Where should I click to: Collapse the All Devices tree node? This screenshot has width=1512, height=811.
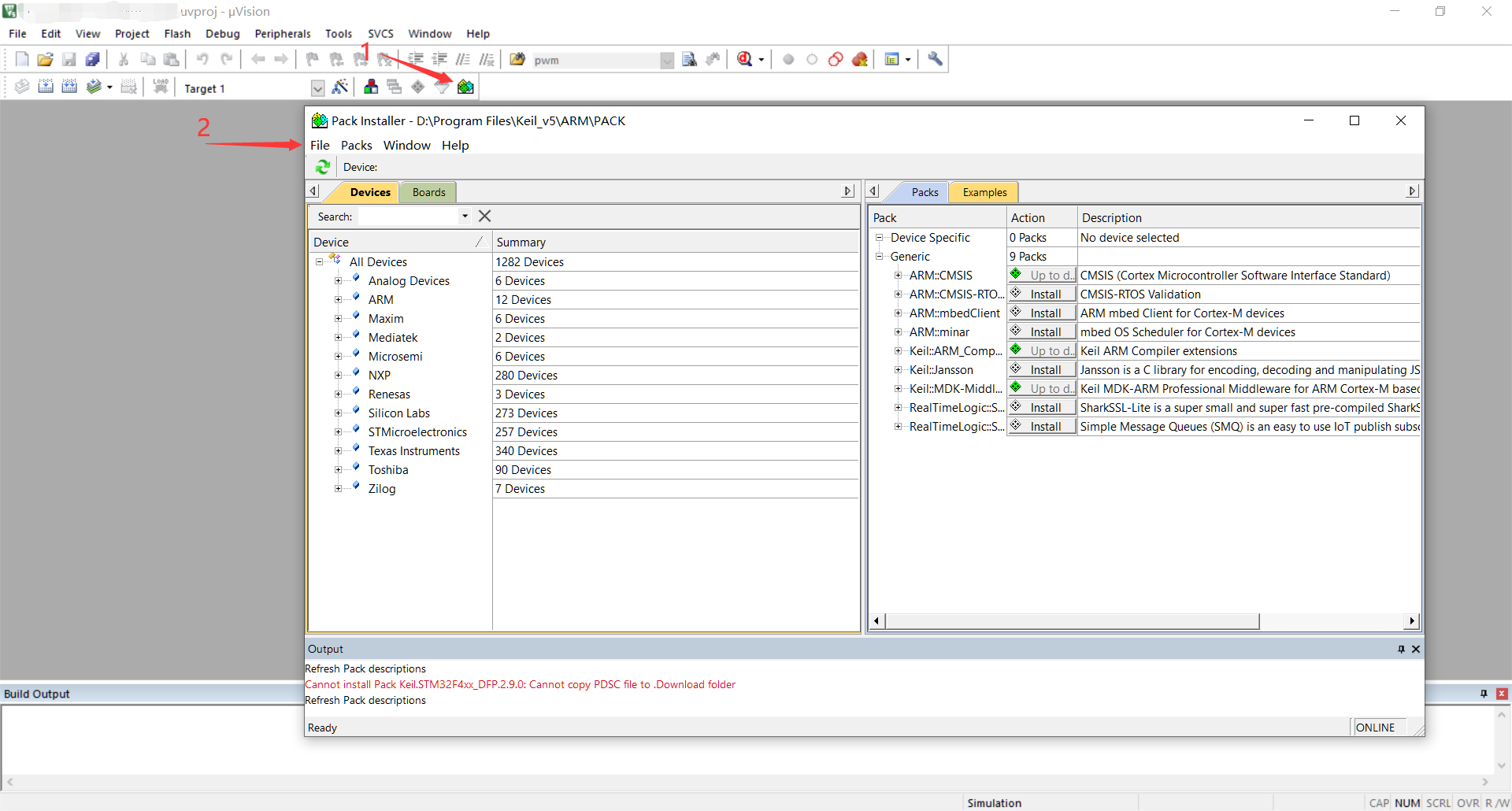pyautogui.click(x=319, y=261)
